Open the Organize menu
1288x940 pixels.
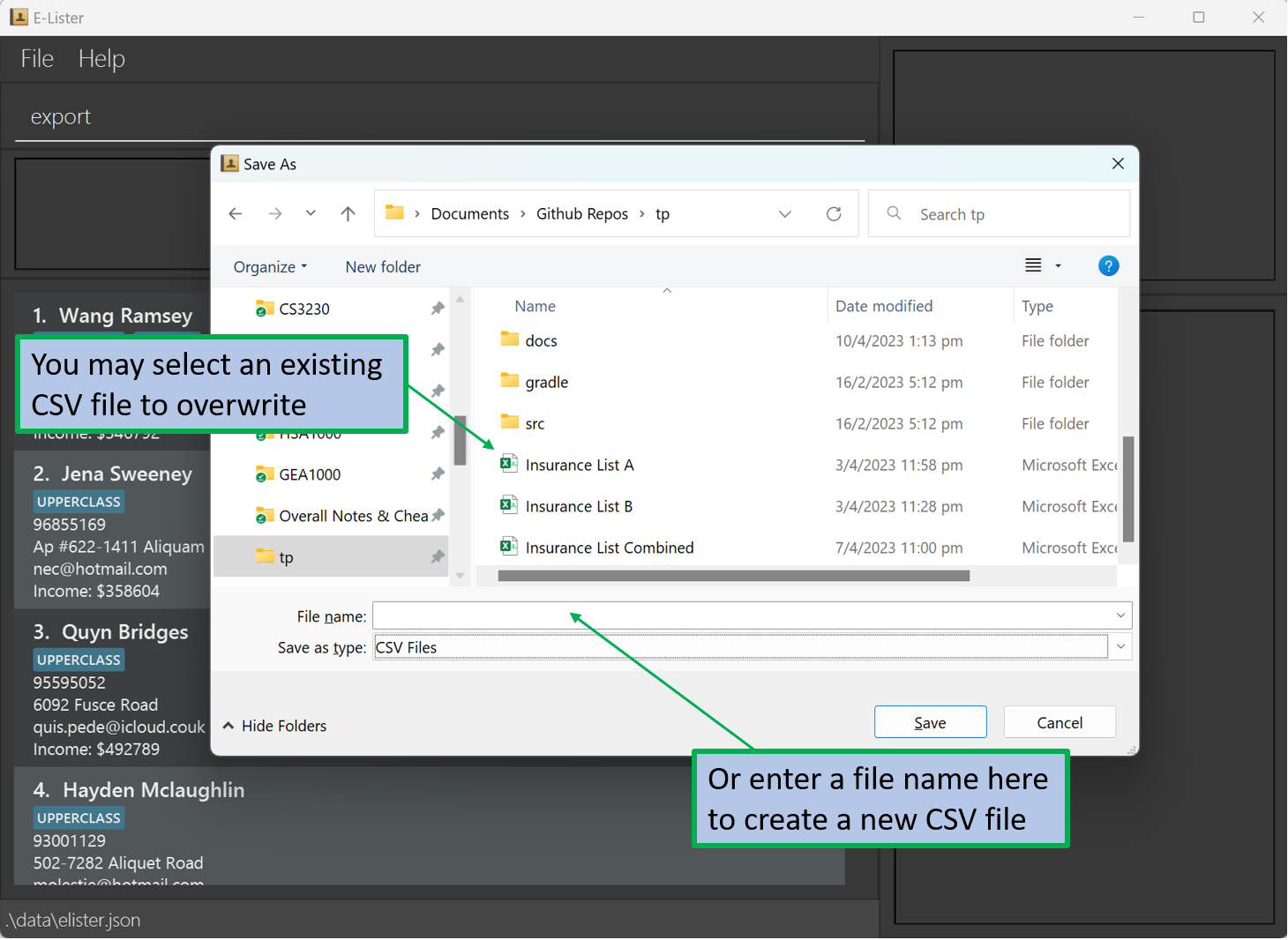coord(270,266)
